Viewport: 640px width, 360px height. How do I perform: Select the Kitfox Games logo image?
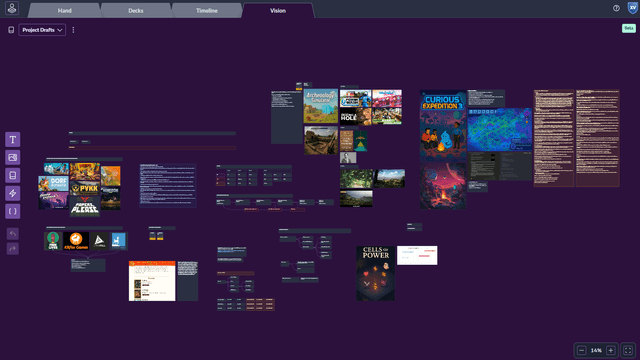76,241
